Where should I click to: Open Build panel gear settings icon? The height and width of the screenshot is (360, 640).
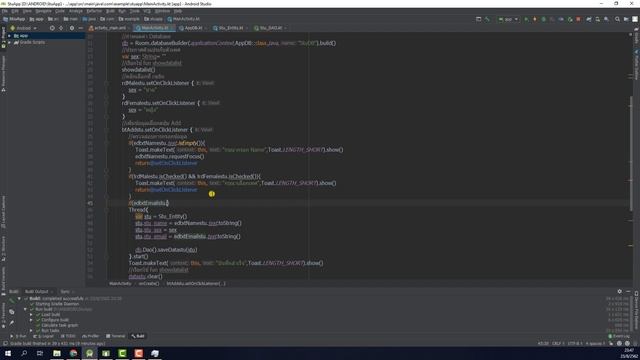[620, 291]
